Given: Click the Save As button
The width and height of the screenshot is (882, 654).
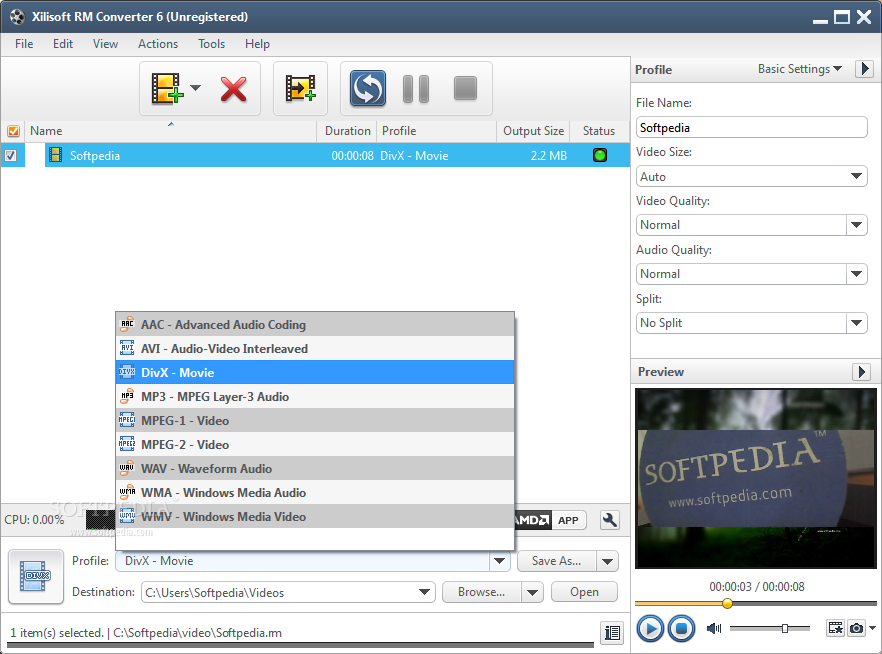Looking at the screenshot, I should tap(557, 561).
